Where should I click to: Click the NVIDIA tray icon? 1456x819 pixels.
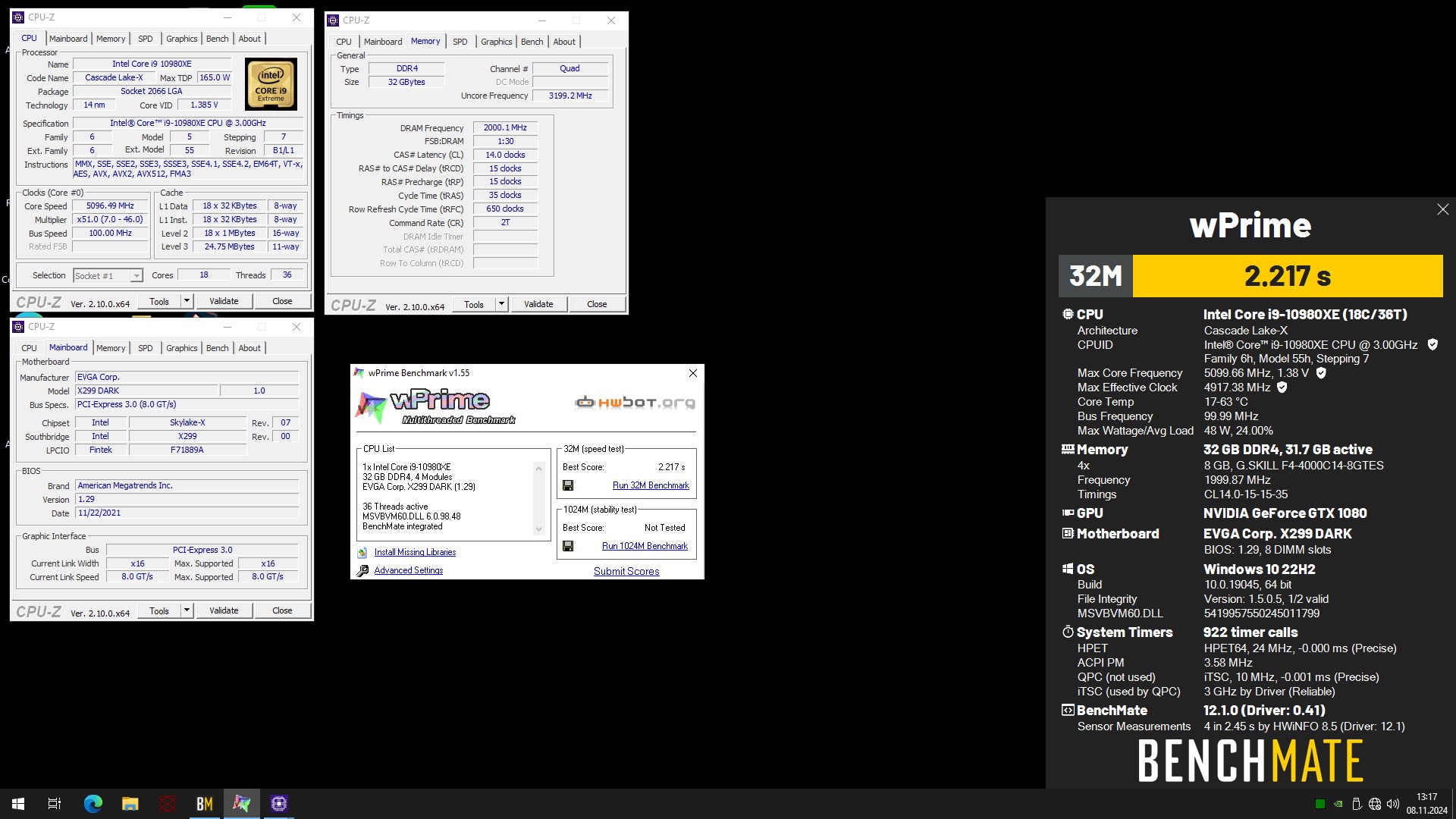[x=1338, y=804]
